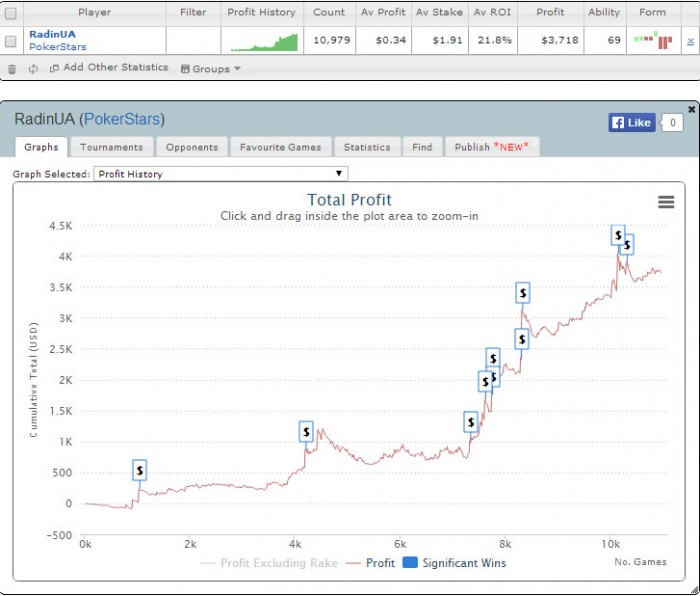Tick the RadinUA row checkbox

point(10,42)
